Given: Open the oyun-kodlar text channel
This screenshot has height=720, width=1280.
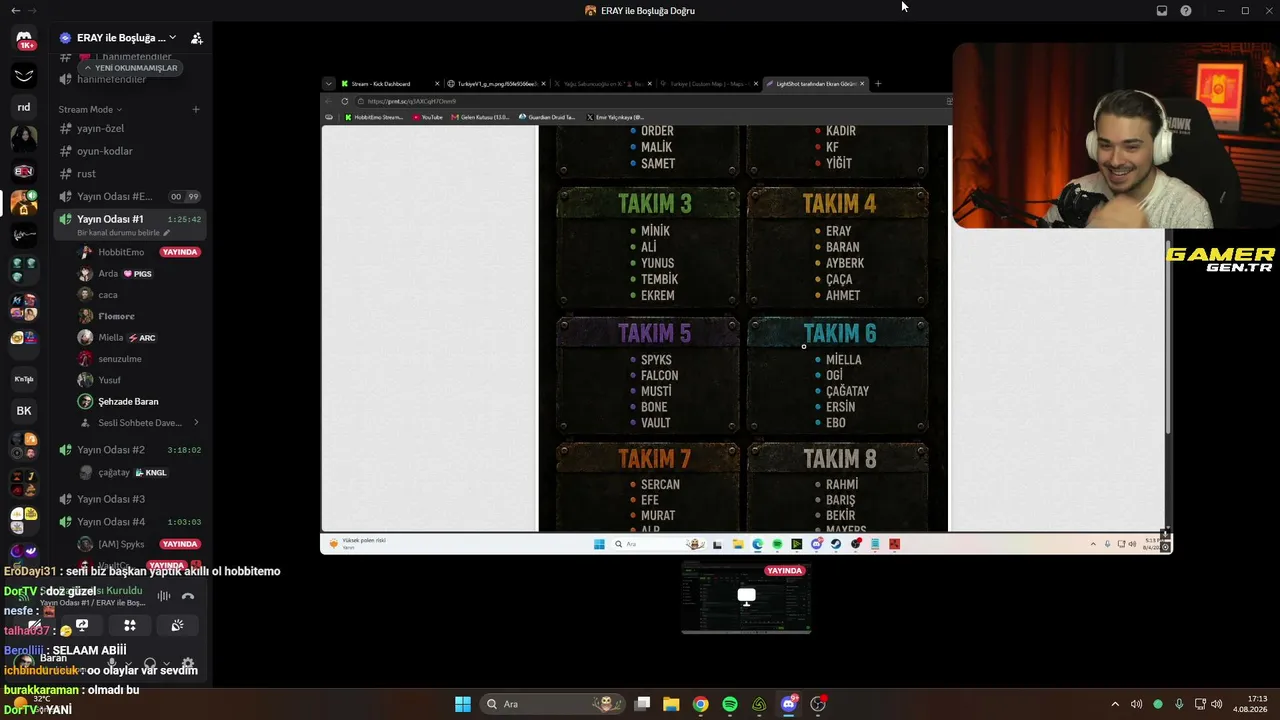Looking at the screenshot, I should pyautogui.click(x=130, y=151).
